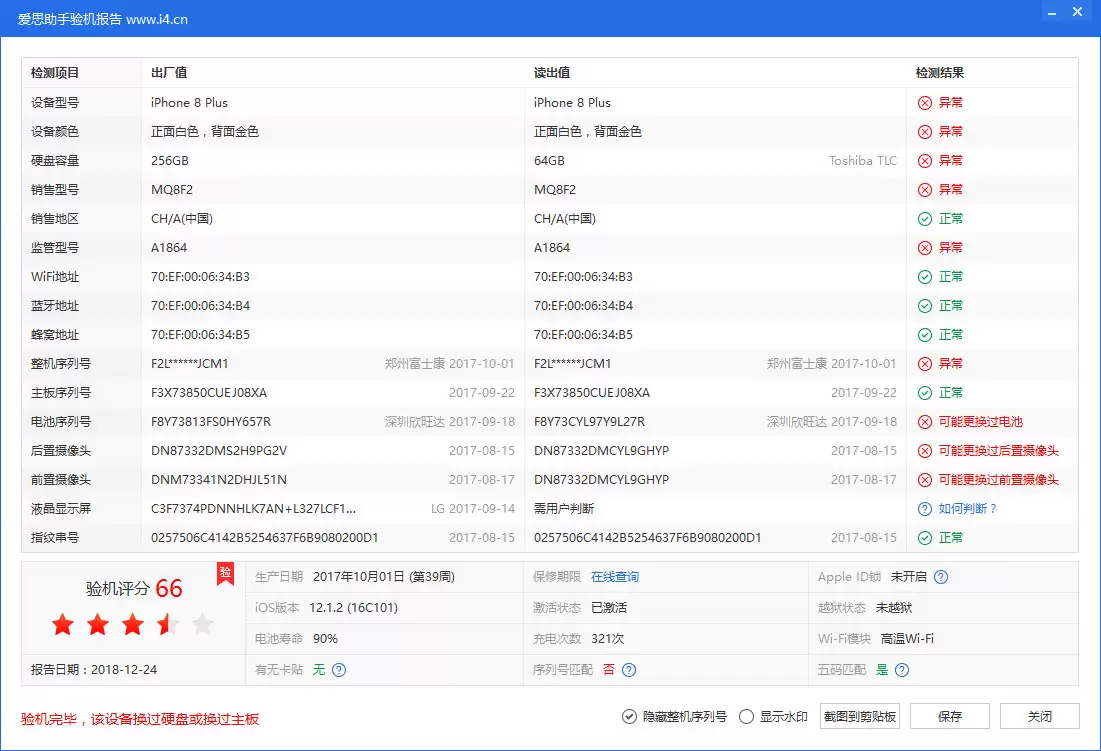Click the red X icon in 电池序列号 row

[x=925, y=422]
